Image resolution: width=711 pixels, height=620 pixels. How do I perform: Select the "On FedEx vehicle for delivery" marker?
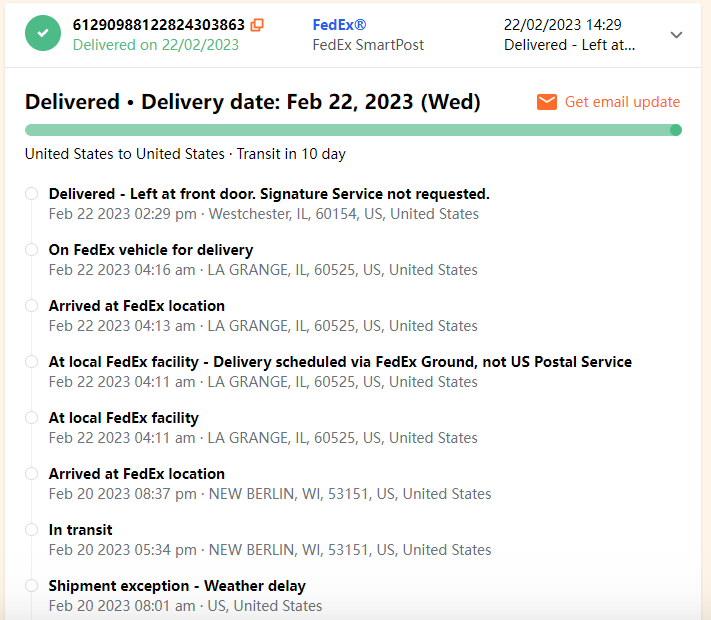pyautogui.click(x=32, y=250)
